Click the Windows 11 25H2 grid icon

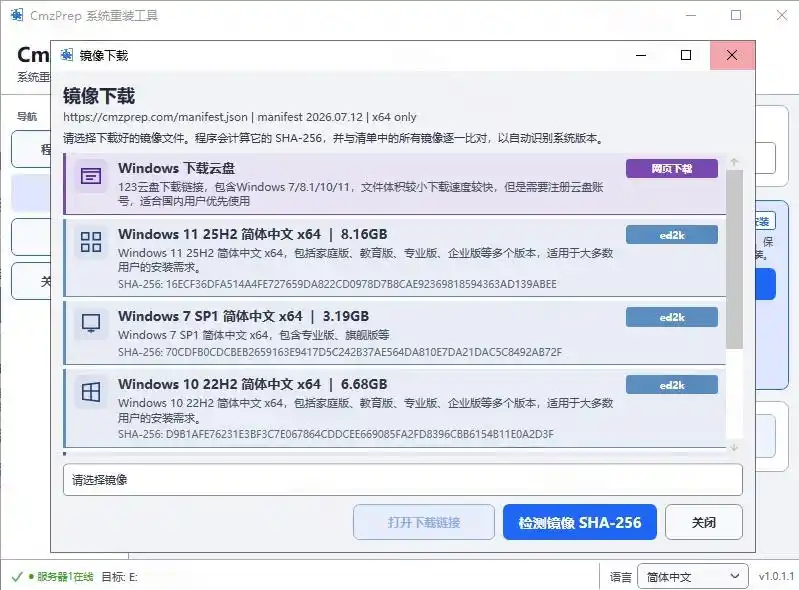coord(91,242)
